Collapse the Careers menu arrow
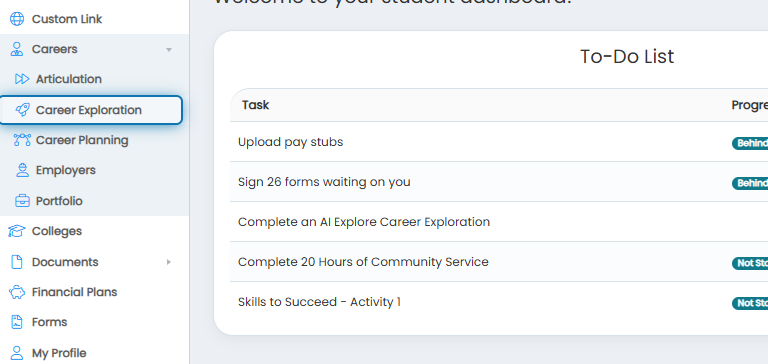The image size is (768, 364). coord(169,49)
